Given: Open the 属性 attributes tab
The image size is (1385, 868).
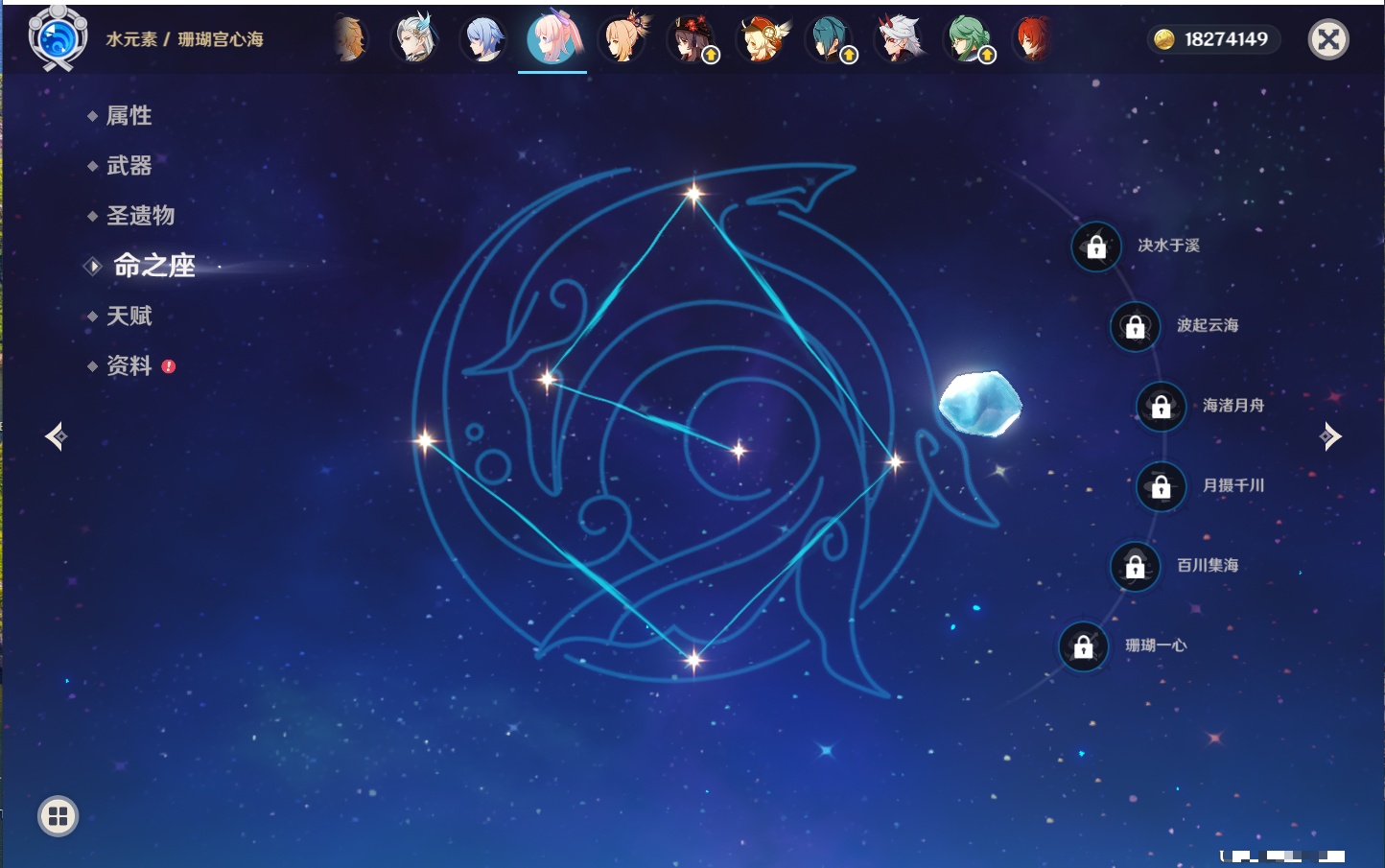Looking at the screenshot, I should (129, 116).
